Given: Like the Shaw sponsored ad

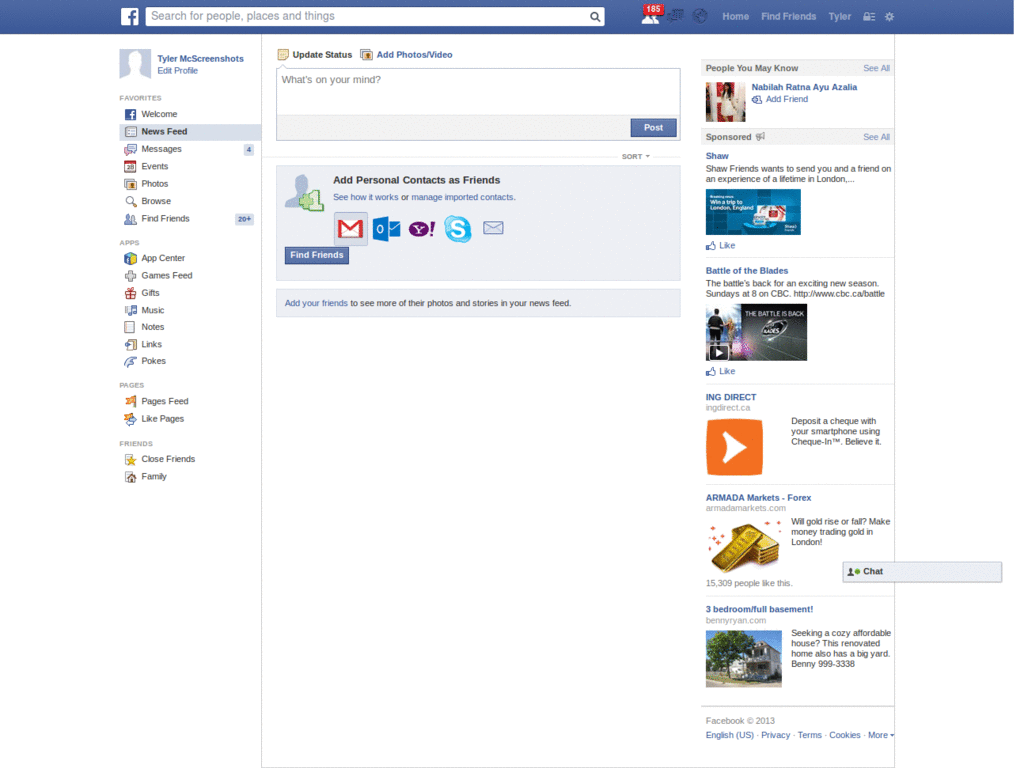Looking at the screenshot, I should (x=720, y=246).
